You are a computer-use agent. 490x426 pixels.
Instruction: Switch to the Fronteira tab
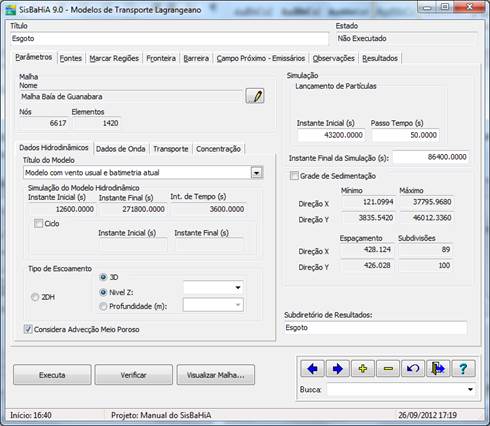pos(161,58)
